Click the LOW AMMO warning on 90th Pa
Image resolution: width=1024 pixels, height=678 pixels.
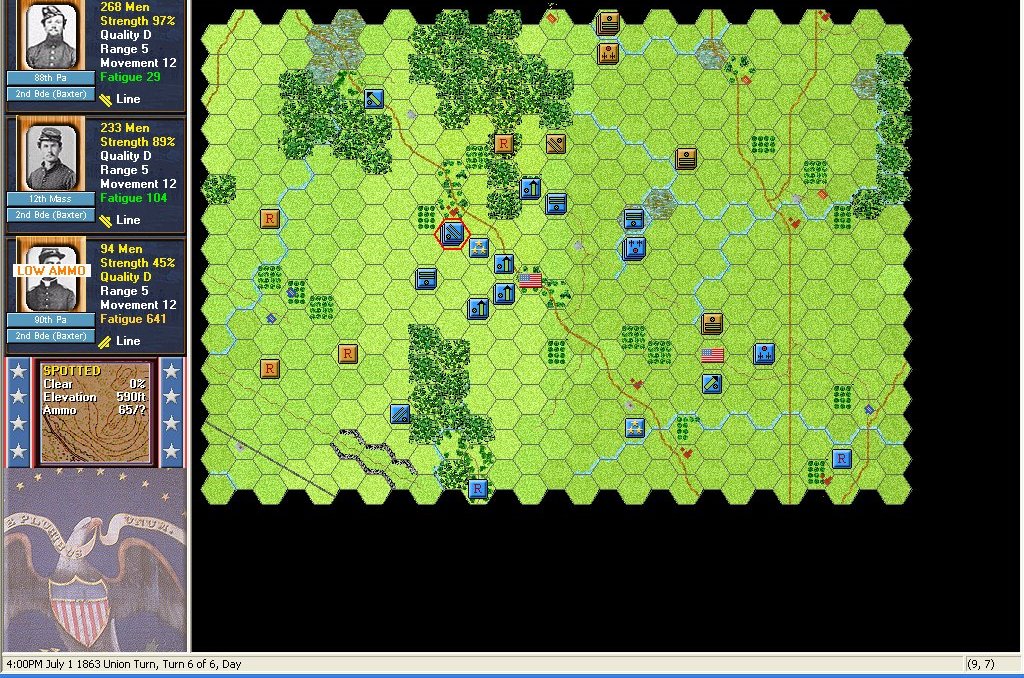[52, 271]
